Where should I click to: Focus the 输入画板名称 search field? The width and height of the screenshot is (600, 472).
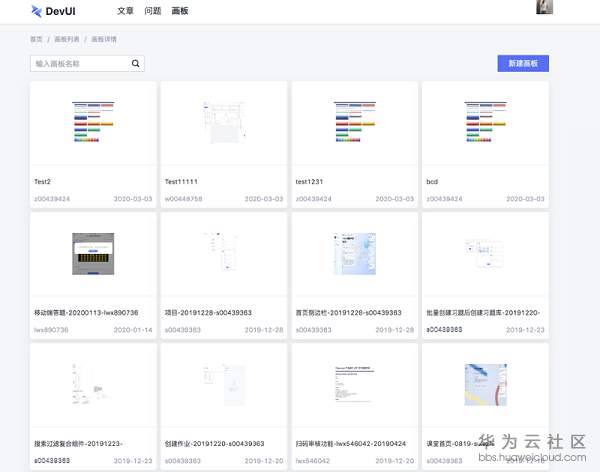click(x=87, y=64)
